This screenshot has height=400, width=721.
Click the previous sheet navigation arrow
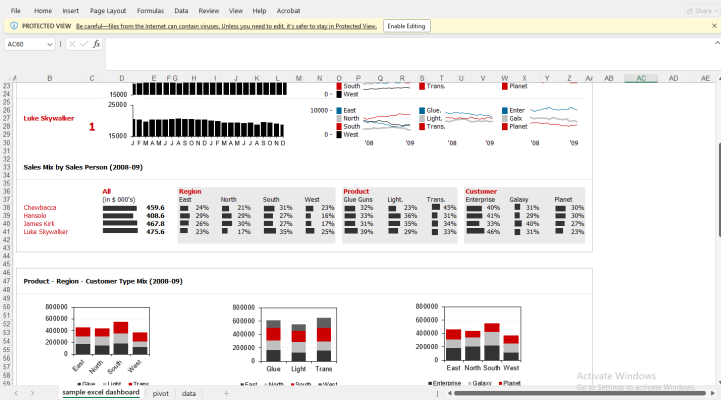pyautogui.click(x=16, y=393)
